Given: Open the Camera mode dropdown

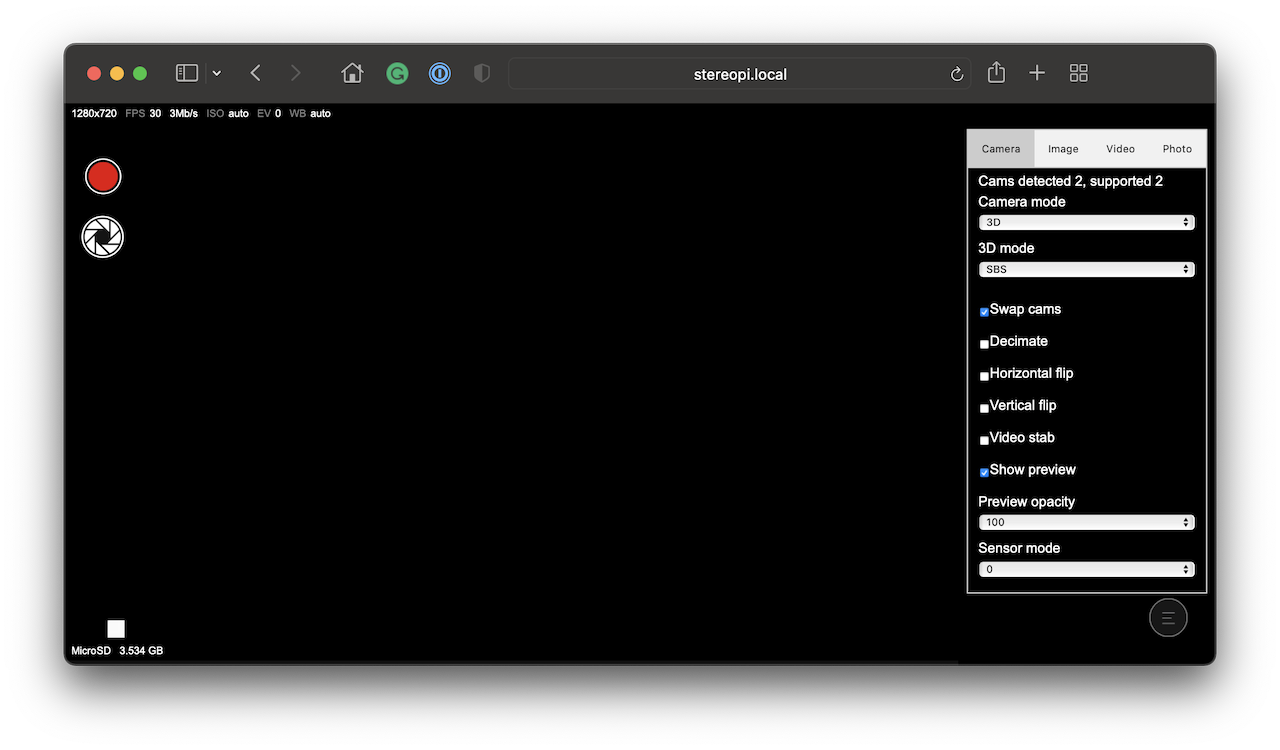Looking at the screenshot, I should [1086, 223].
